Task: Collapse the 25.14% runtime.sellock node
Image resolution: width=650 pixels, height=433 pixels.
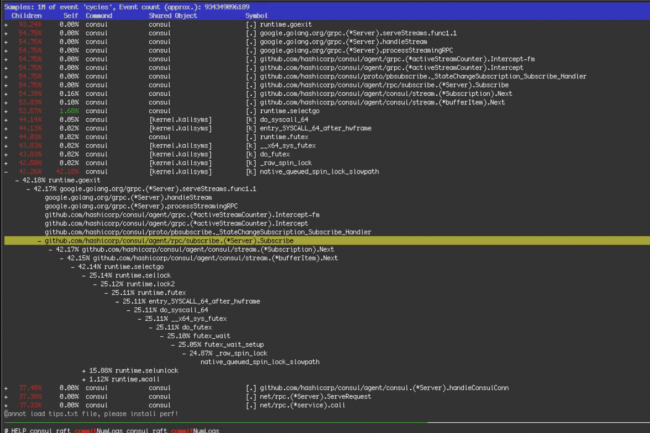Action: (x=84, y=276)
